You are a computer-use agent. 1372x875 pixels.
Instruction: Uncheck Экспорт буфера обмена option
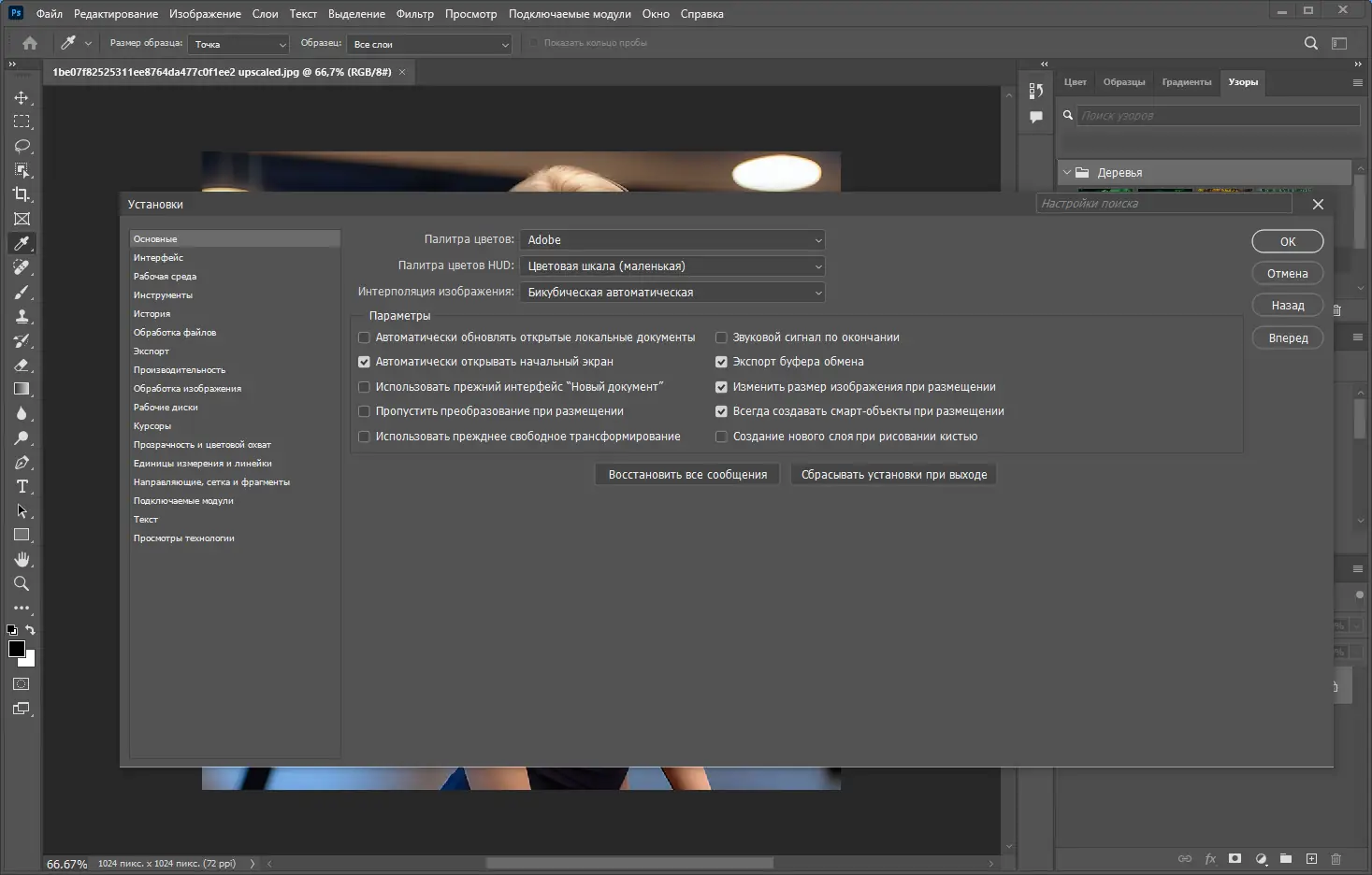coord(721,362)
